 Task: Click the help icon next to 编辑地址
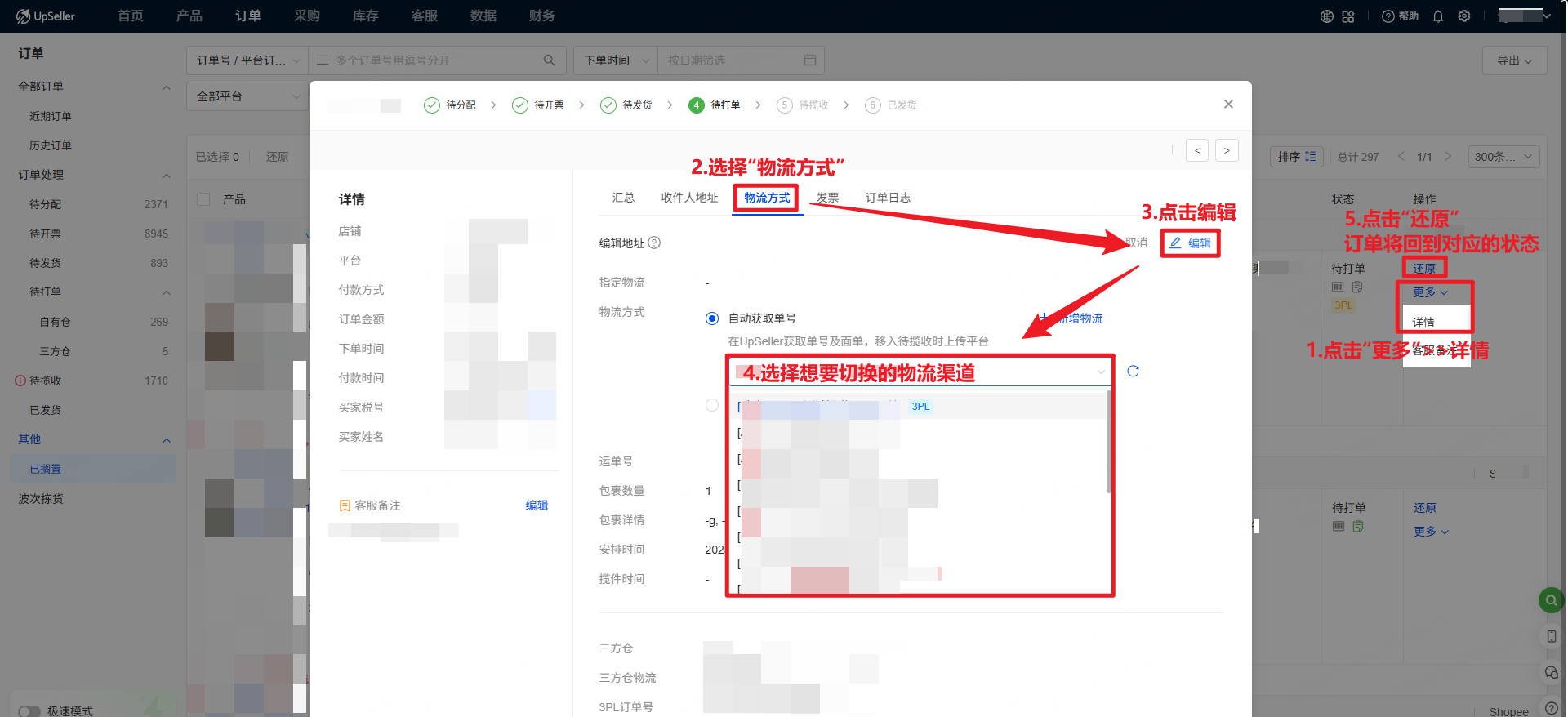point(654,243)
